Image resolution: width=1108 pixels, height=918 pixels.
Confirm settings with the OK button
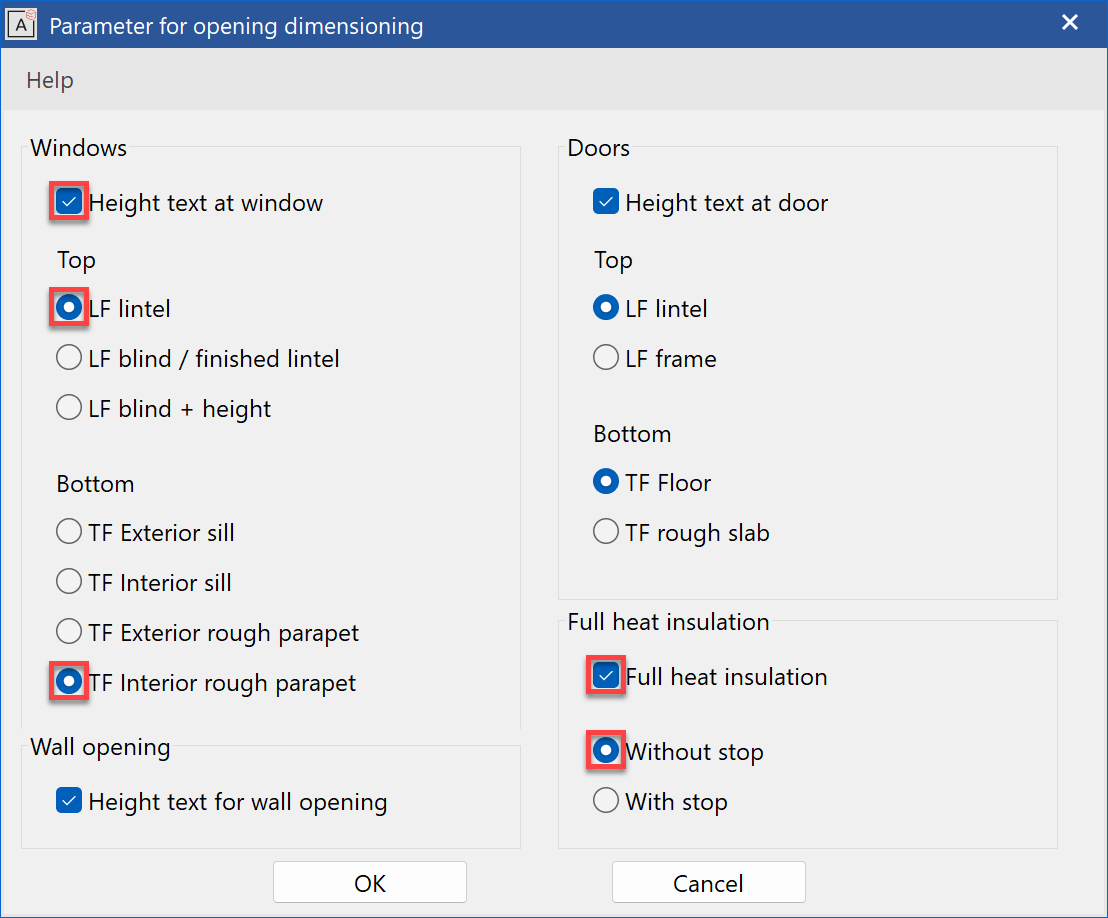[370, 883]
